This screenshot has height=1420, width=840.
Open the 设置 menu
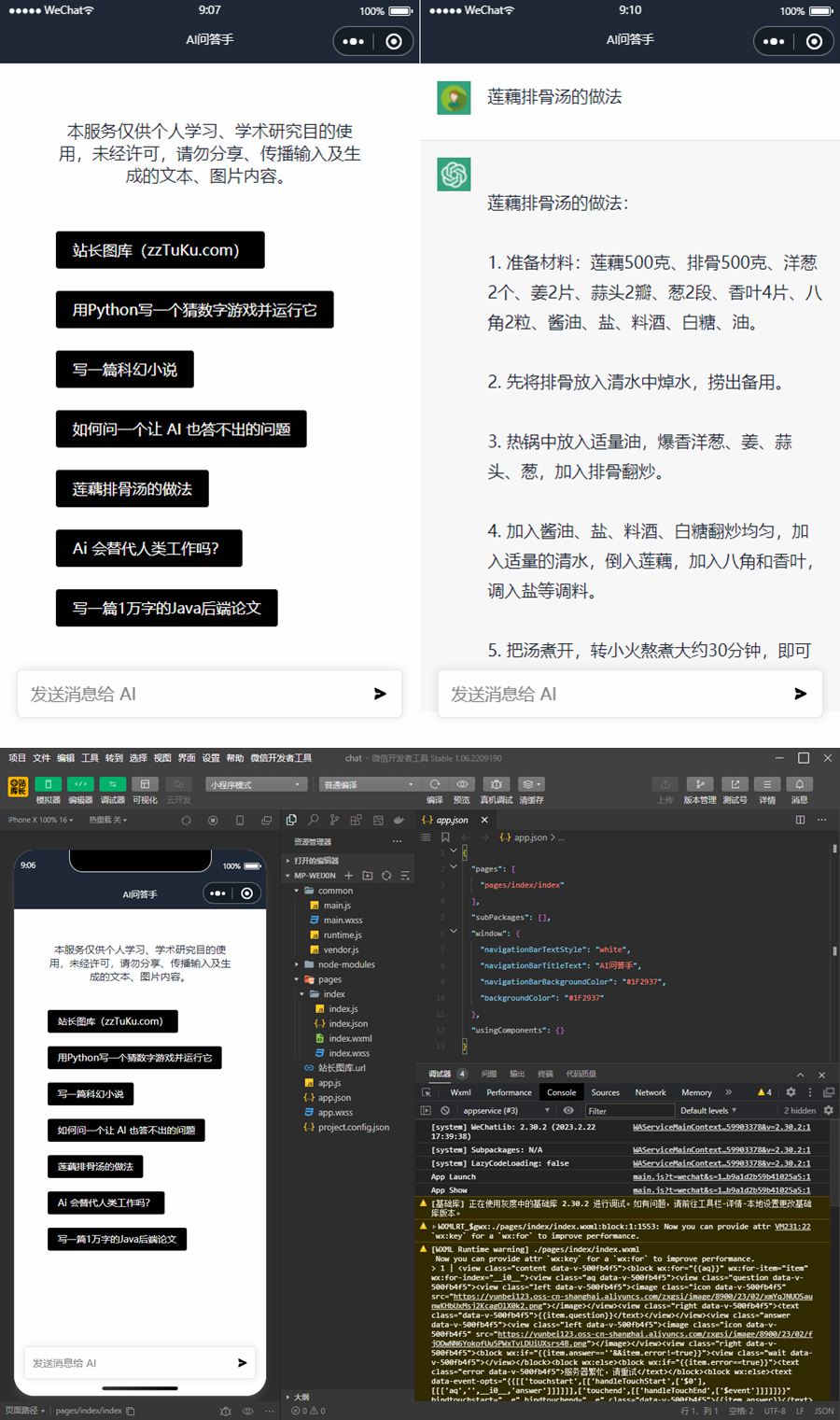click(211, 758)
